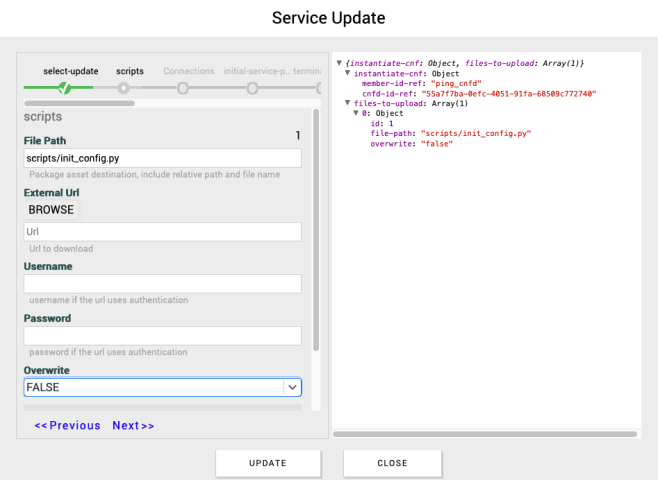Click the File Path input field
Image resolution: width=658 pixels, height=480 pixels.
coord(162,158)
